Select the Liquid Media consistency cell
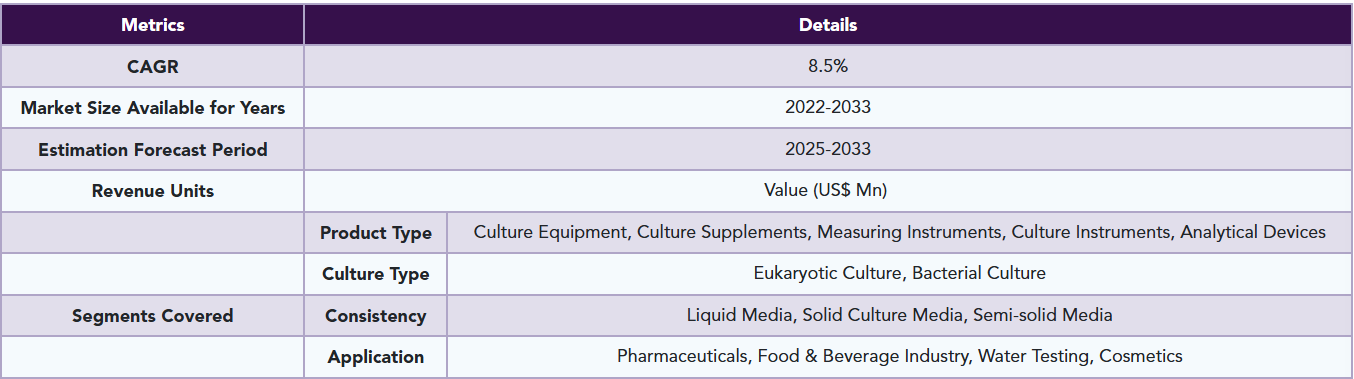This screenshot has height=379, width=1354. coord(900,315)
